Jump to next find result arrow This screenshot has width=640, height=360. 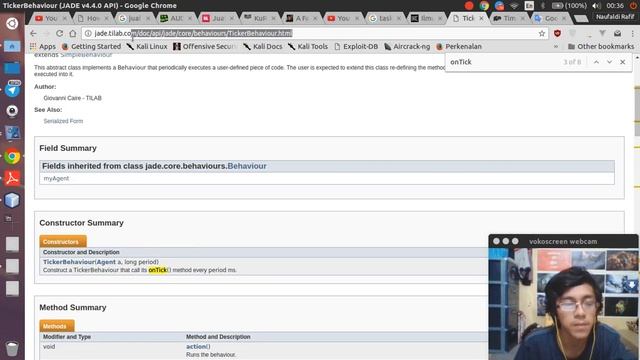pyautogui.click(x=609, y=62)
